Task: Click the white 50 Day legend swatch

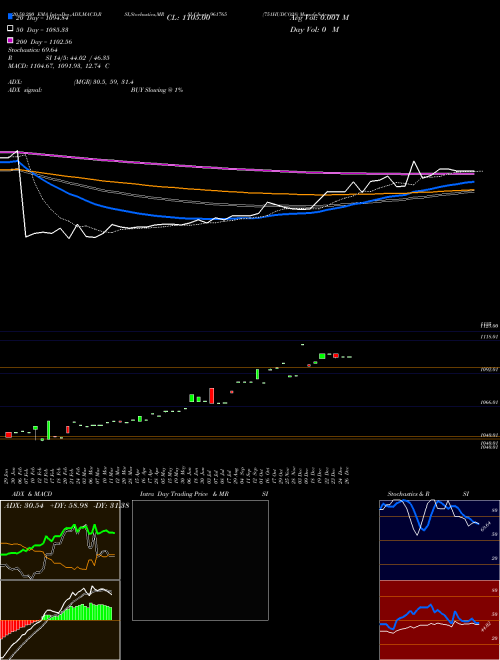Action: pos(10,29)
